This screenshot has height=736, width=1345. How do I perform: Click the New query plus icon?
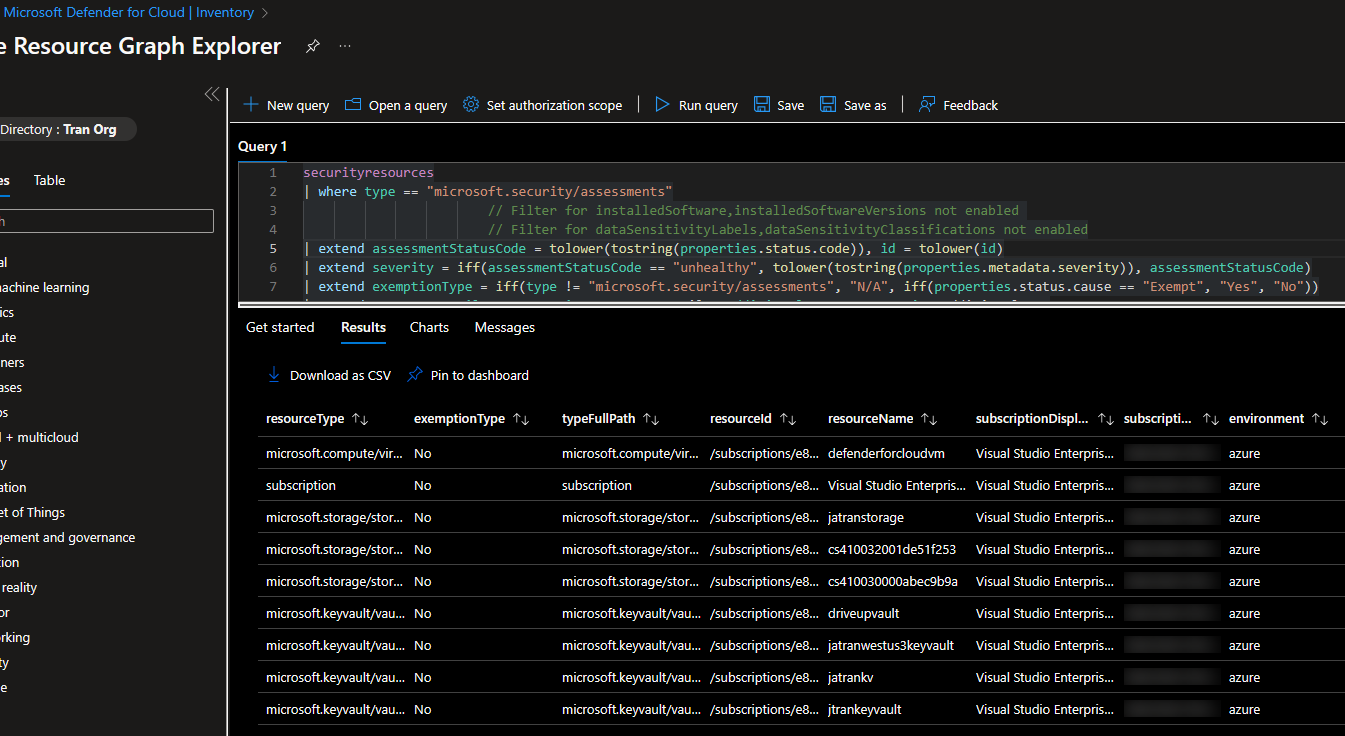(250, 104)
